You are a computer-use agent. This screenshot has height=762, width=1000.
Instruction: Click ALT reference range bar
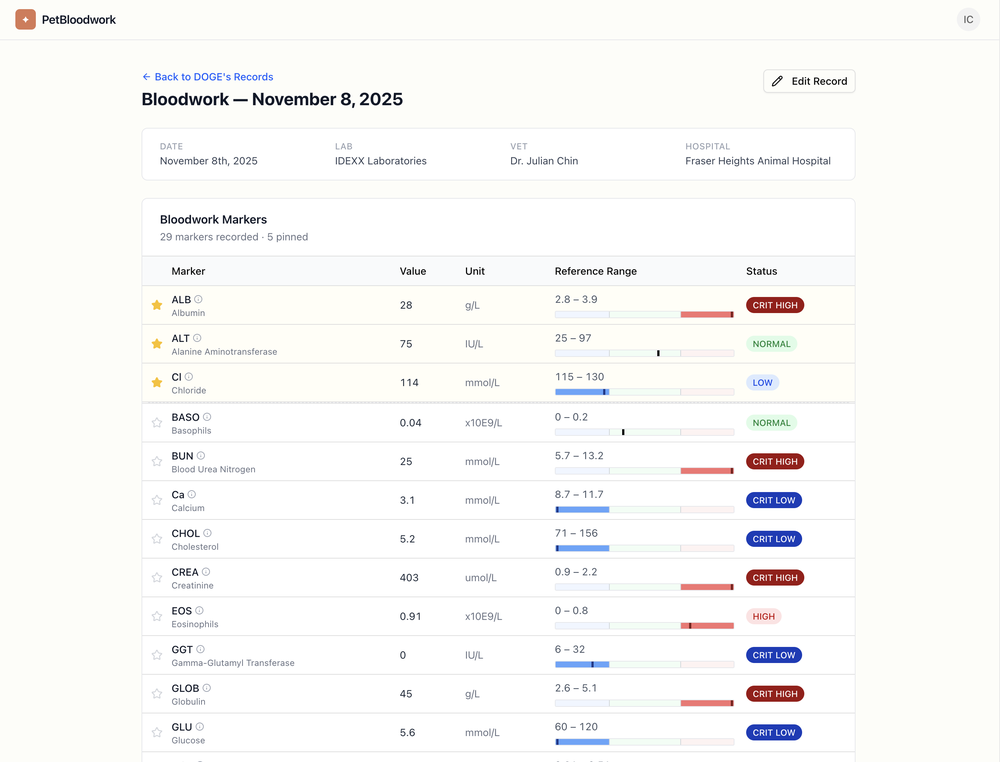tap(644, 353)
